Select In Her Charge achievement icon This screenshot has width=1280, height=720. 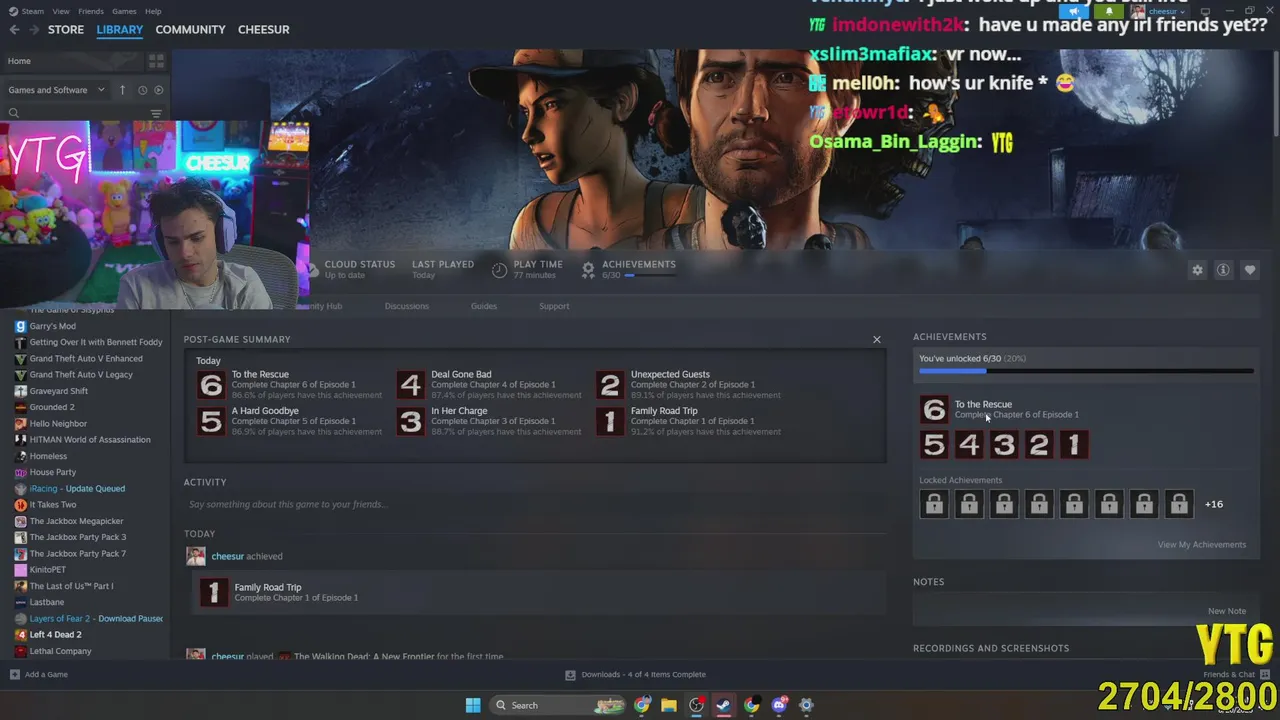[410, 421]
